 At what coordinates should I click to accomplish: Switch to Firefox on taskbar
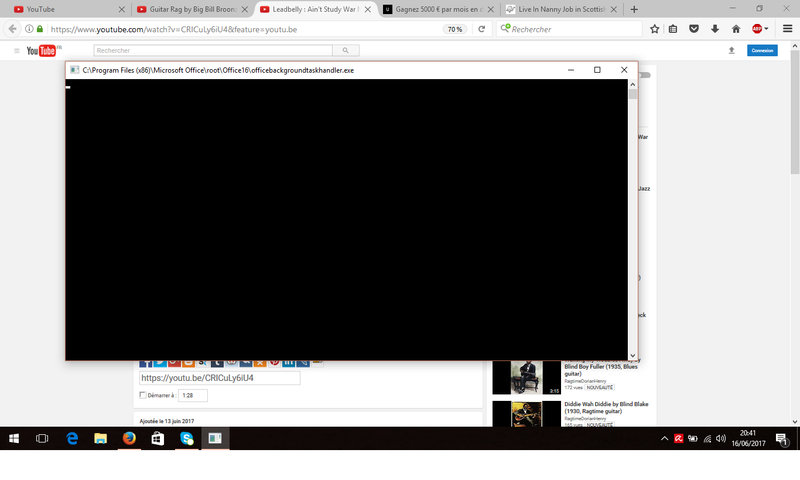[x=129, y=438]
